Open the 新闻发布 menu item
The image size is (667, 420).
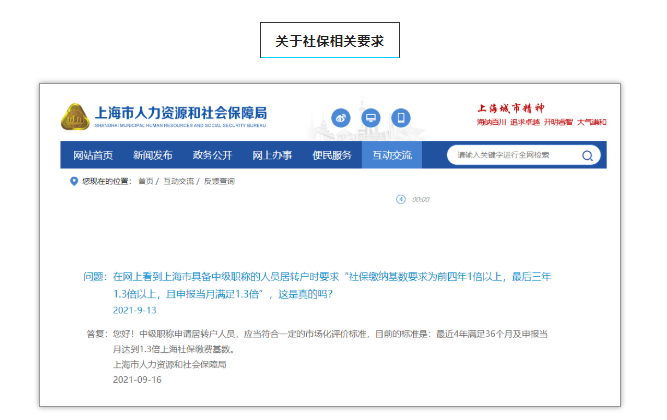153,155
